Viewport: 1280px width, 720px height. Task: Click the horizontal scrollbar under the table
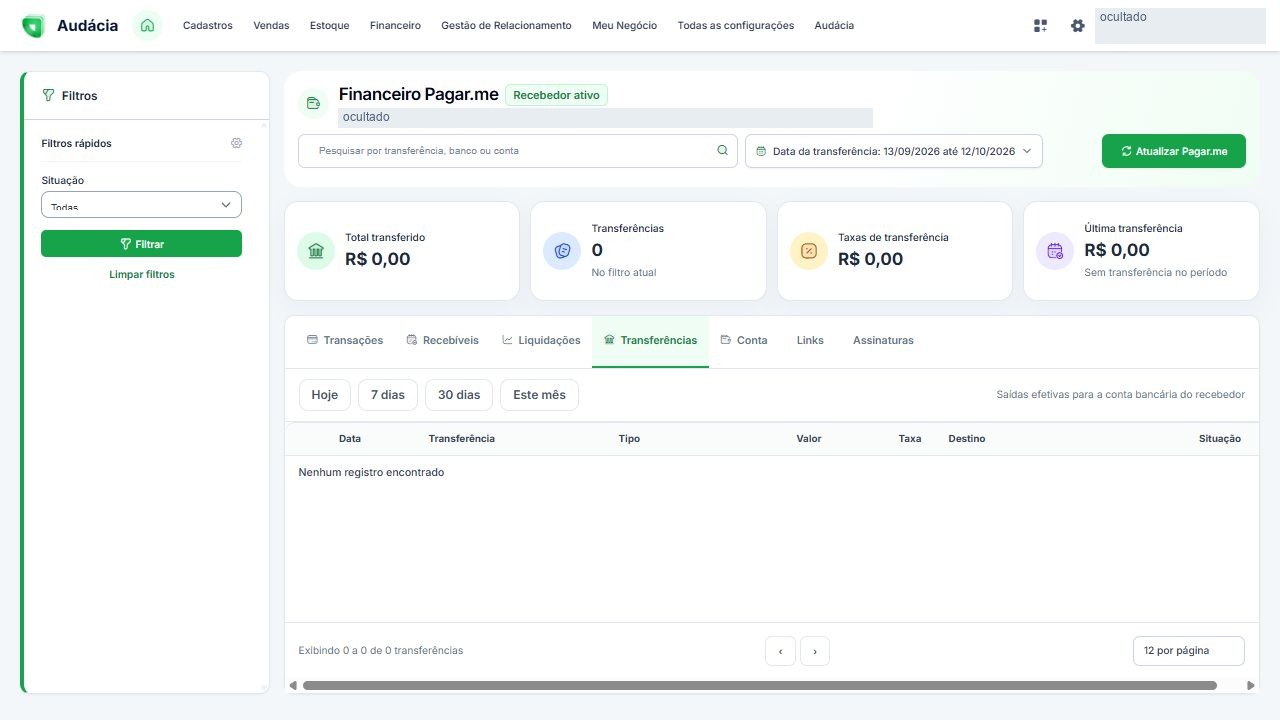[760, 686]
